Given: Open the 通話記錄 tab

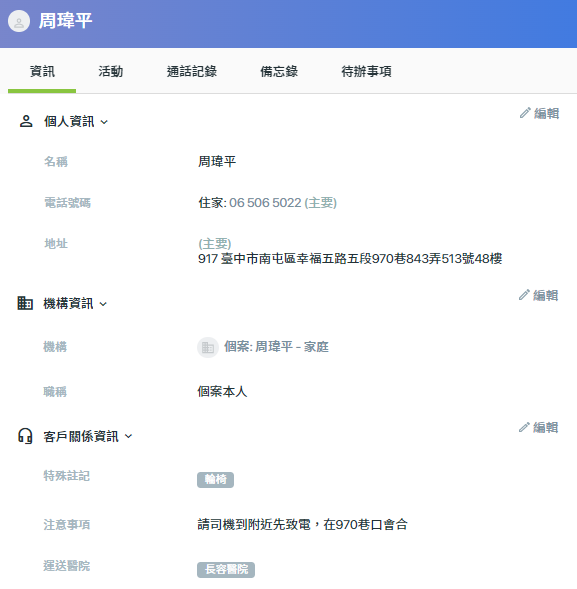Looking at the screenshot, I should (x=192, y=71).
